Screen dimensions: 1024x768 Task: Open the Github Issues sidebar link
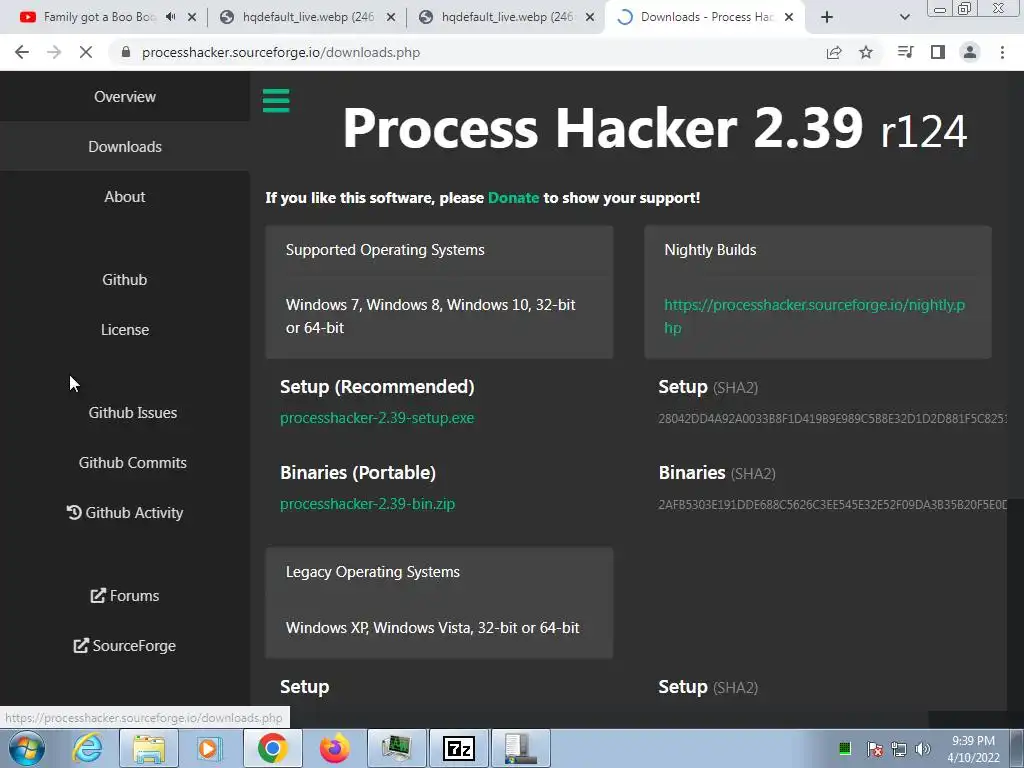[x=133, y=413]
